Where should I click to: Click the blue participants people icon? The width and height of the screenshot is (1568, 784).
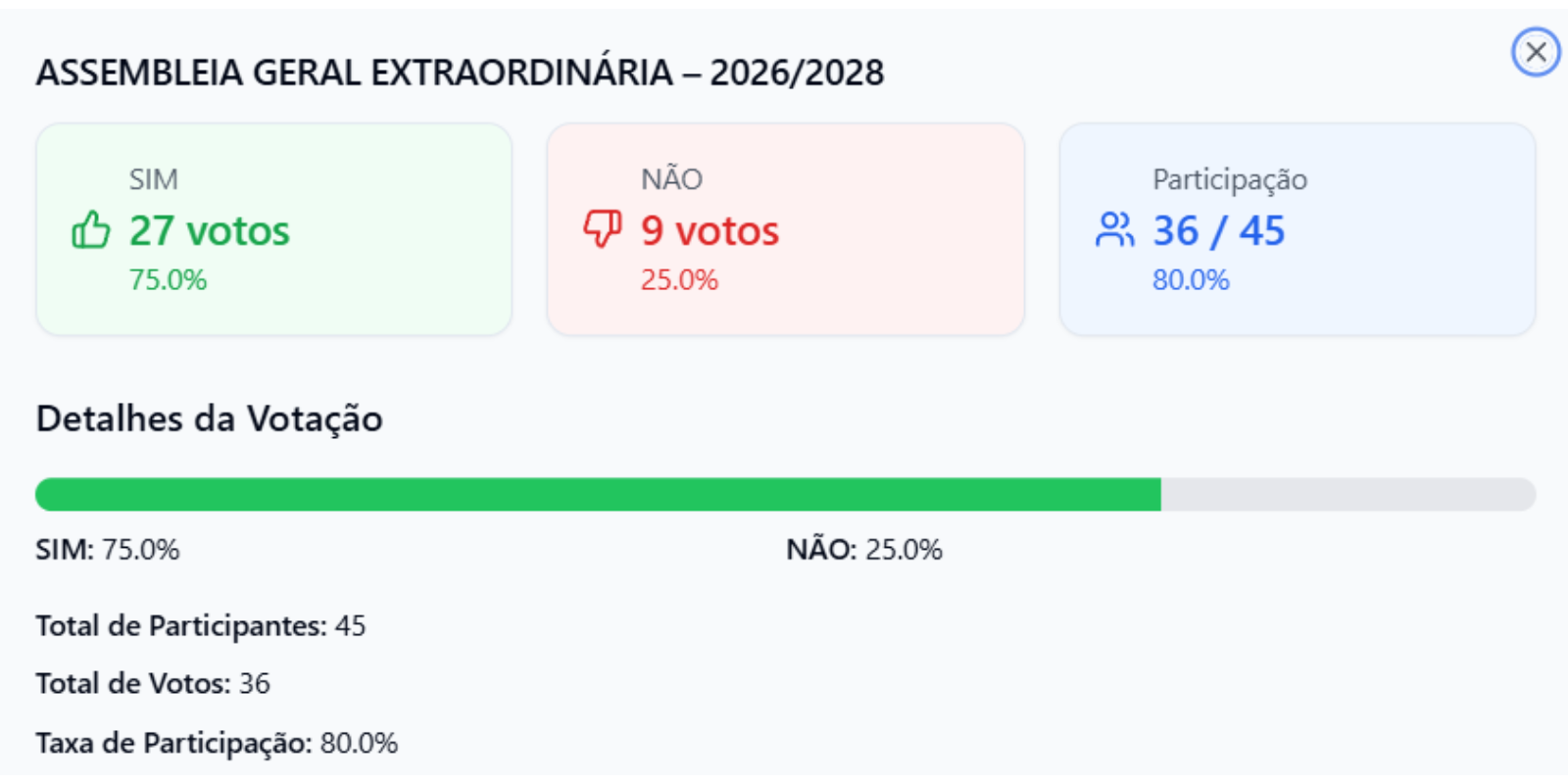click(x=1114, y=230)
